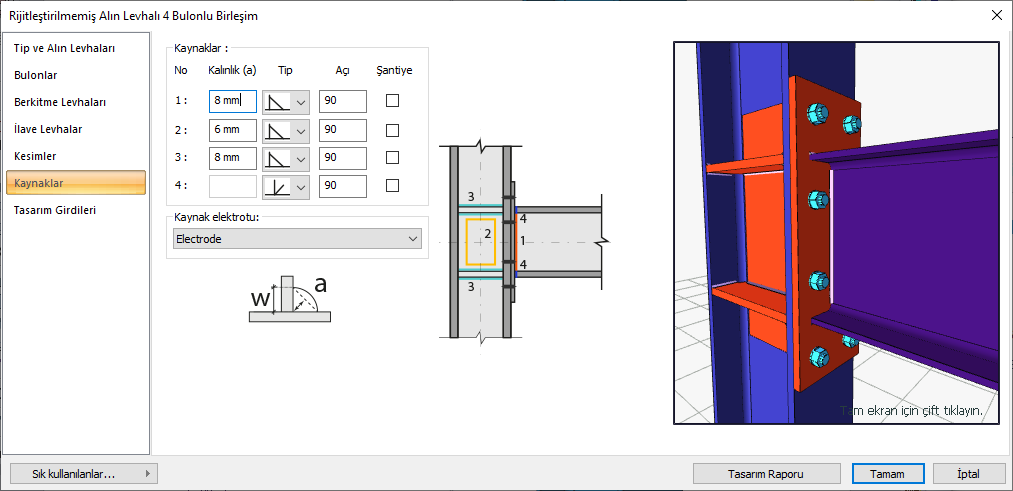Click the Açı angle field for weld 2

pos(342,130)
